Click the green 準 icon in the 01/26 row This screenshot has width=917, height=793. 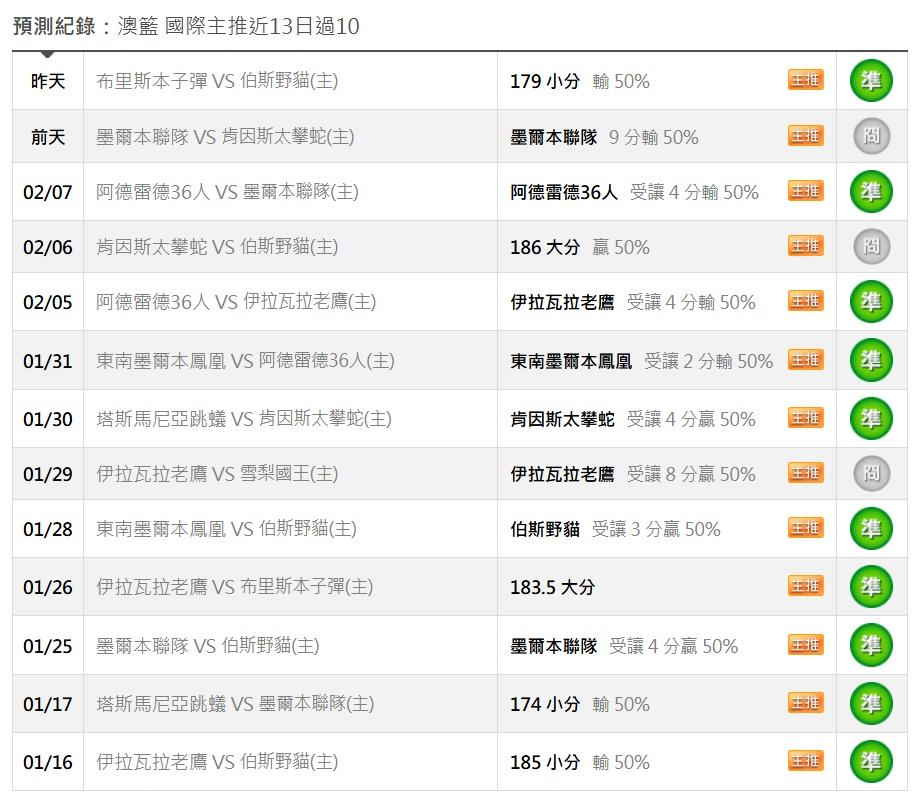click(x=871, y=587)
